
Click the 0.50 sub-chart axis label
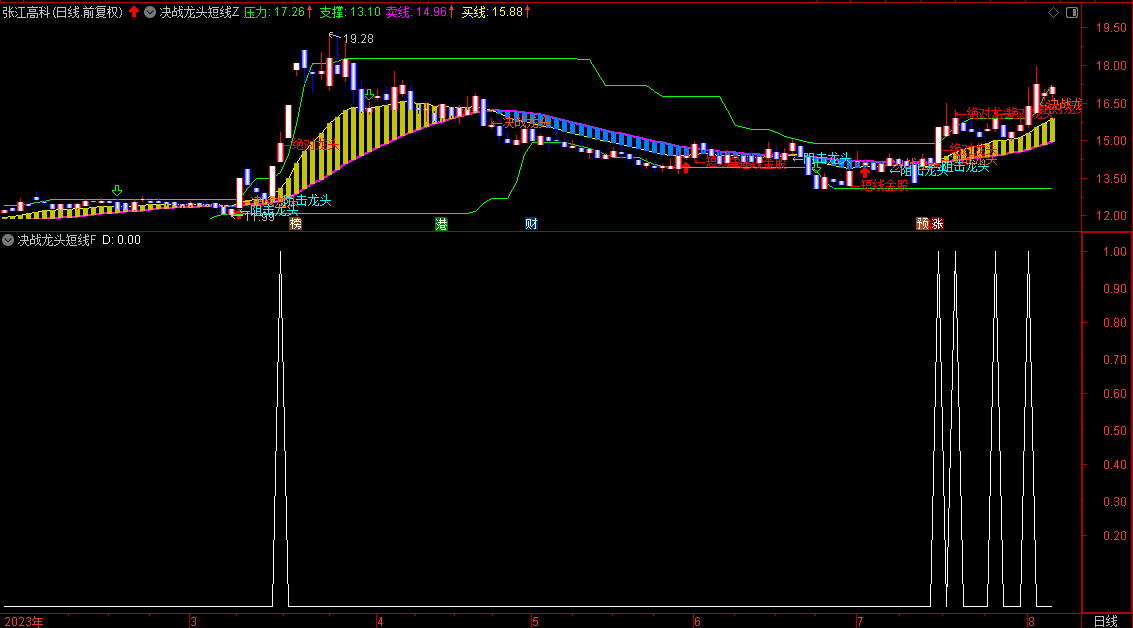pos(1114,431)
